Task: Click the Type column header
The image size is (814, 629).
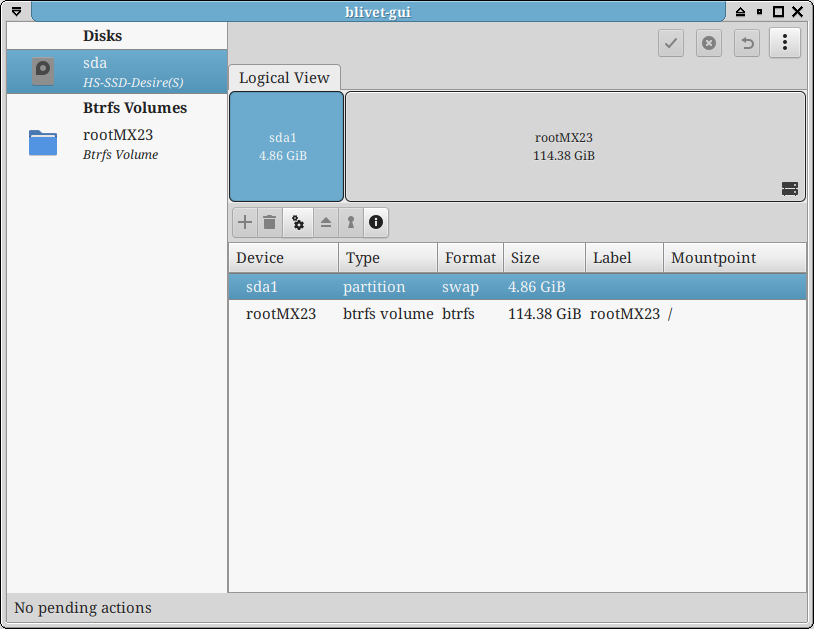Action: pos(388,258)
